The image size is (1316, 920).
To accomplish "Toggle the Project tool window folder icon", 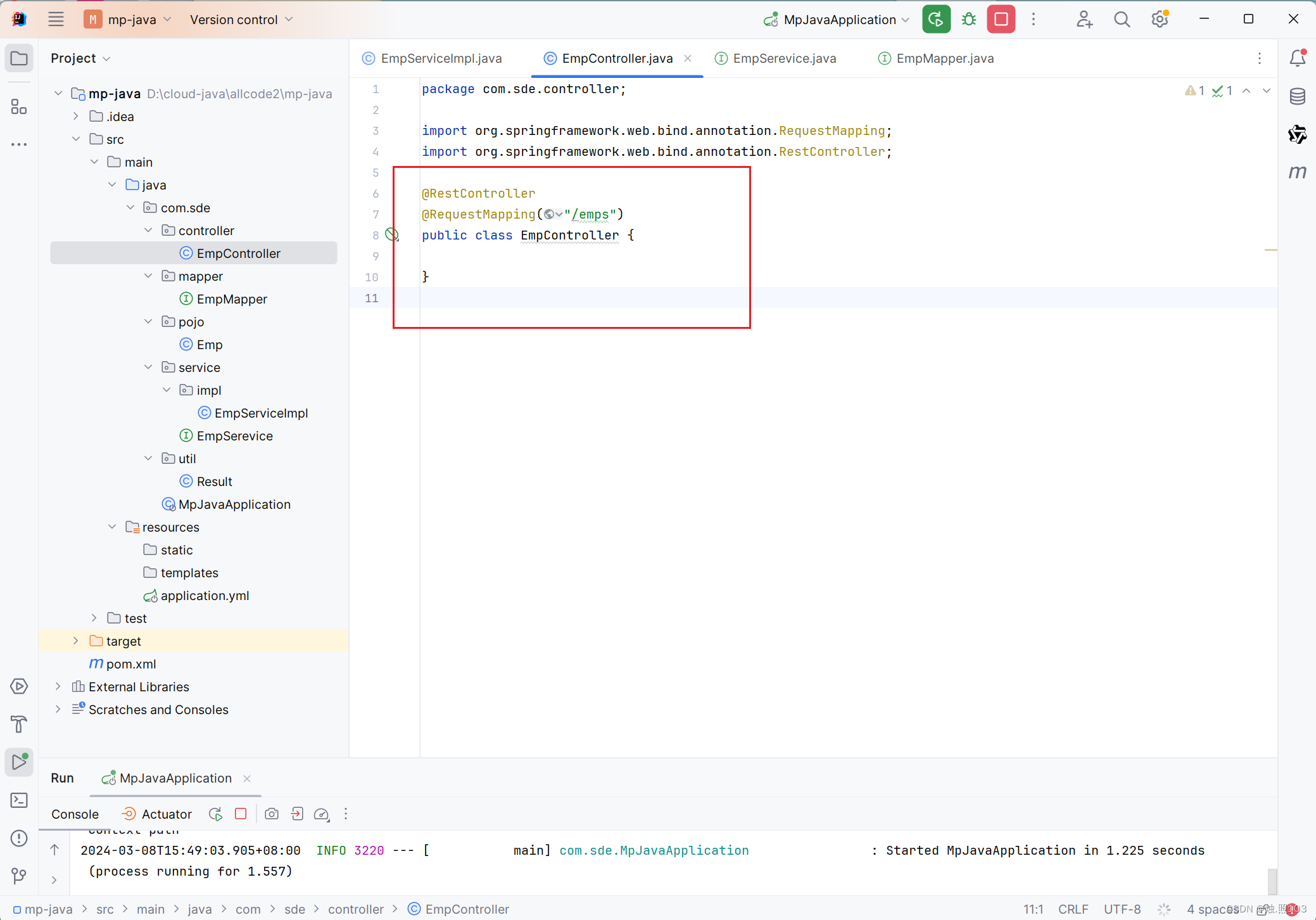I will pos(19,58).
